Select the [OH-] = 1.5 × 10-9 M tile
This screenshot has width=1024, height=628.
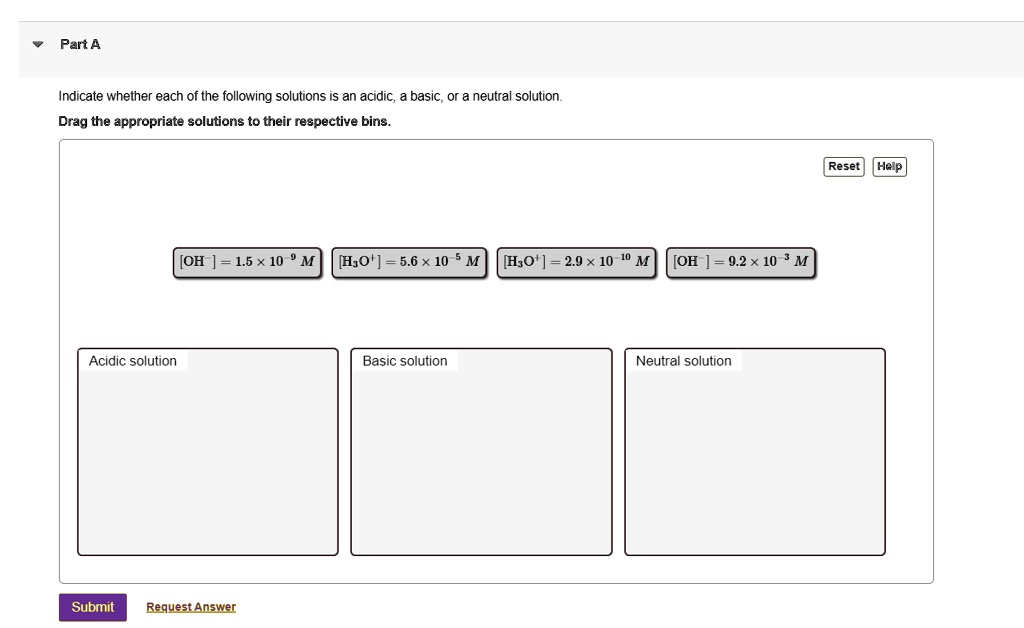coord(247,260)
